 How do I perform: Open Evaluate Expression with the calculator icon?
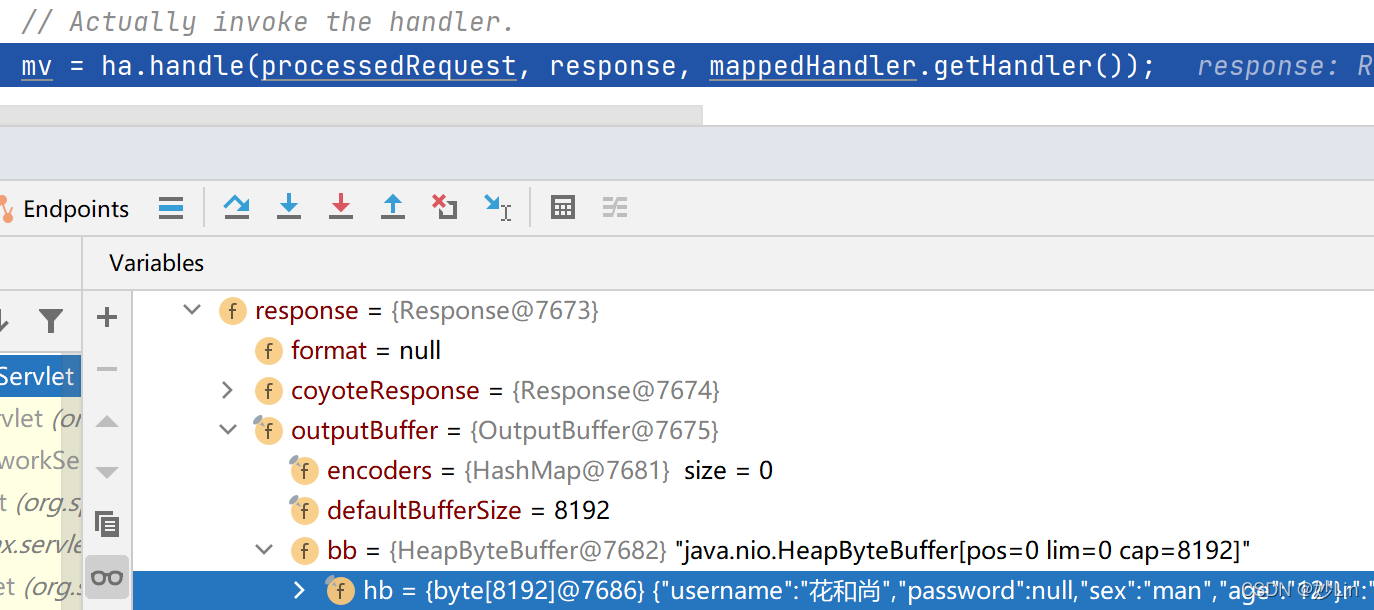coord(563,207)
